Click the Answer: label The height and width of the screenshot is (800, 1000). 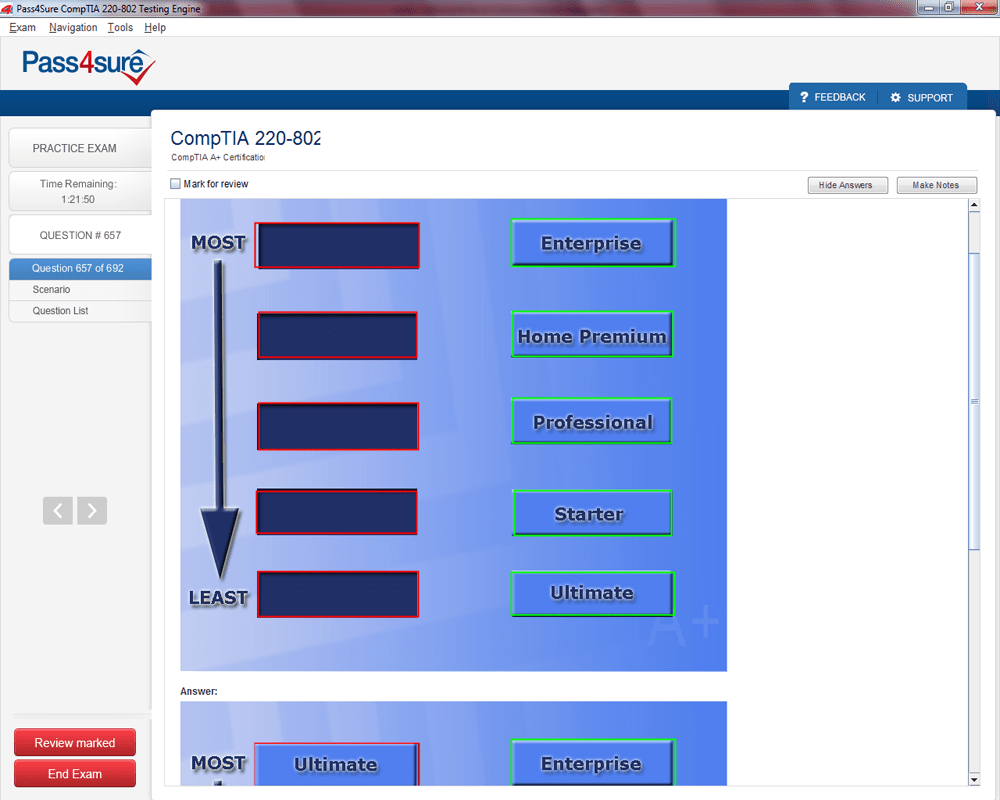tap(199, 692)
